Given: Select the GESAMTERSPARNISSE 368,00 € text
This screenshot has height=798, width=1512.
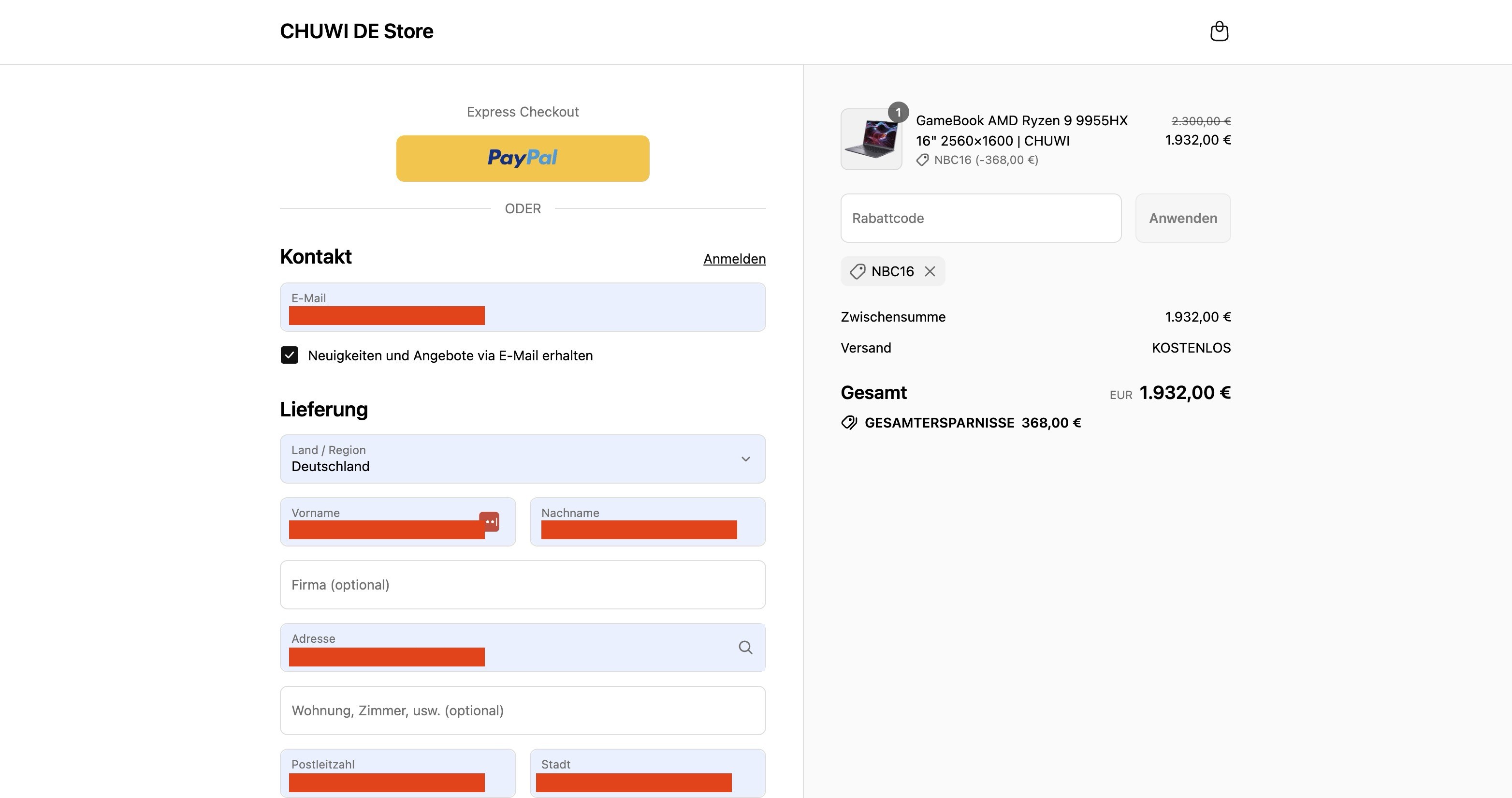Looking at the screenshot, I should 973,423.
